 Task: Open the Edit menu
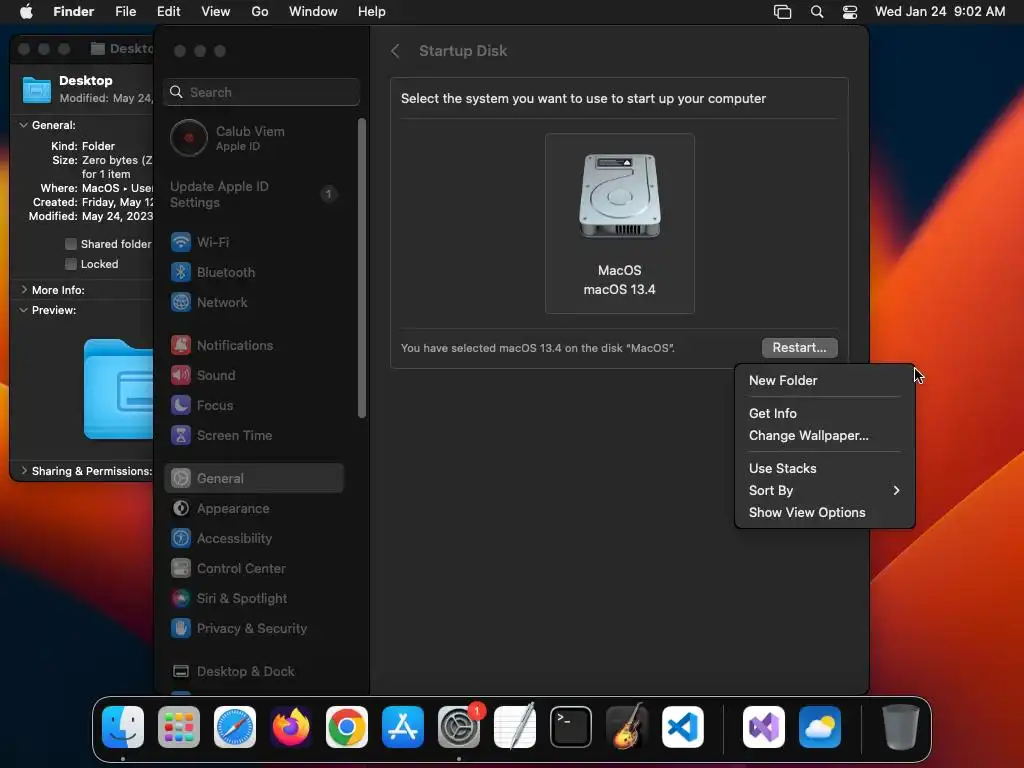pos(168,12)
